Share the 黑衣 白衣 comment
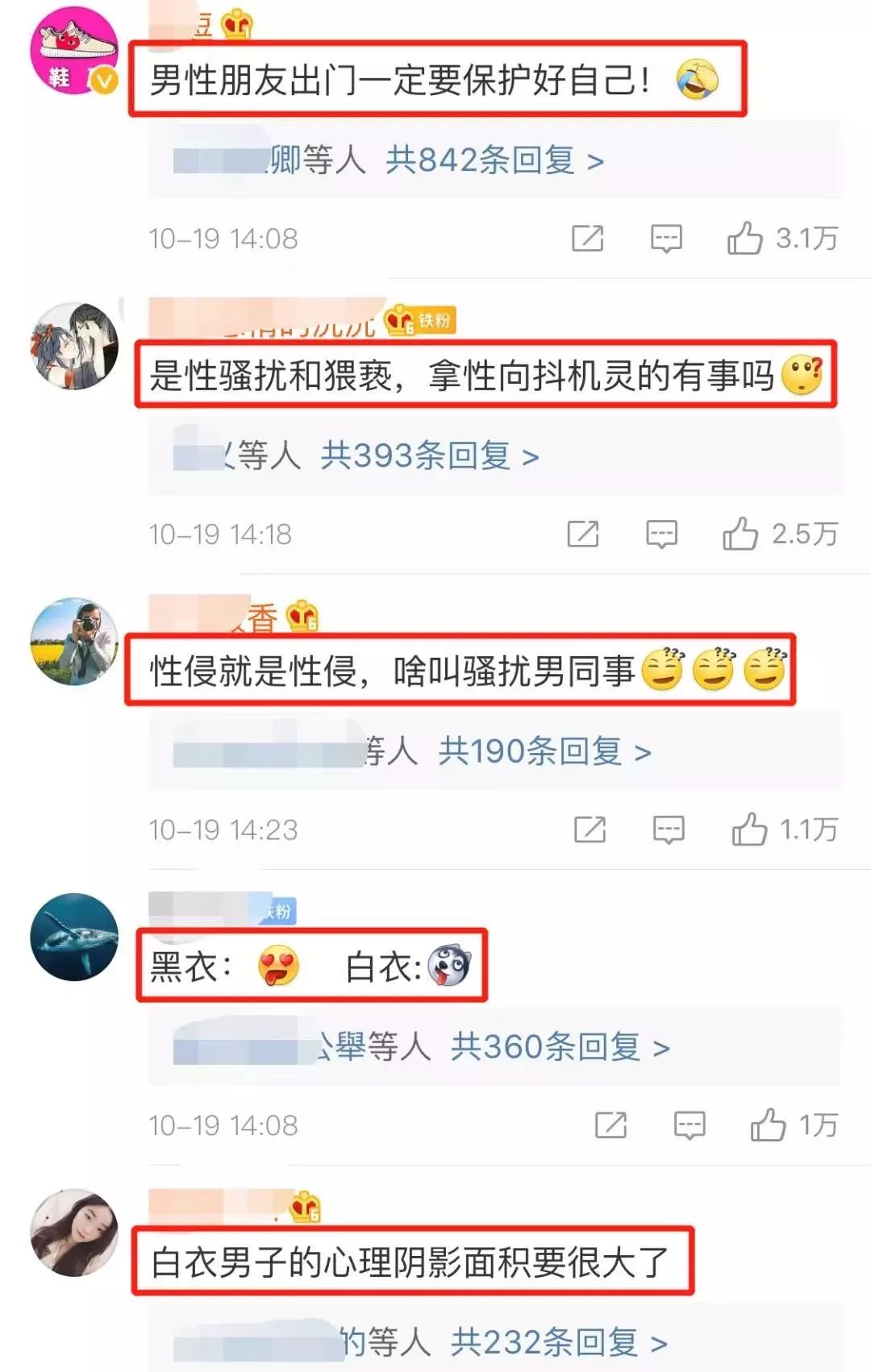This screenshot has width=871, height=1372. click(611, 1125)
